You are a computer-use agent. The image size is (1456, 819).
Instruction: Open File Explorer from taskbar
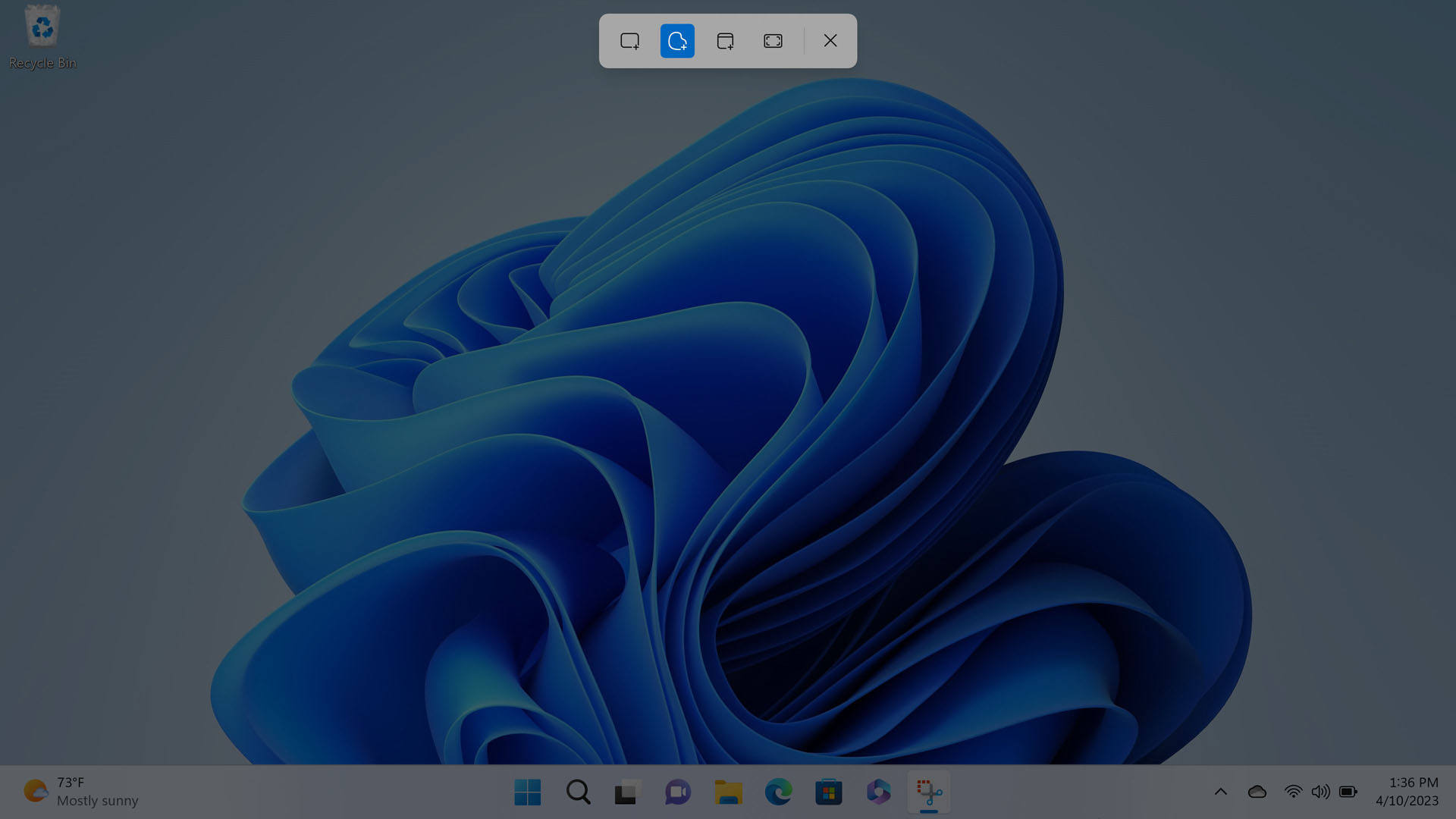point(728,792)
